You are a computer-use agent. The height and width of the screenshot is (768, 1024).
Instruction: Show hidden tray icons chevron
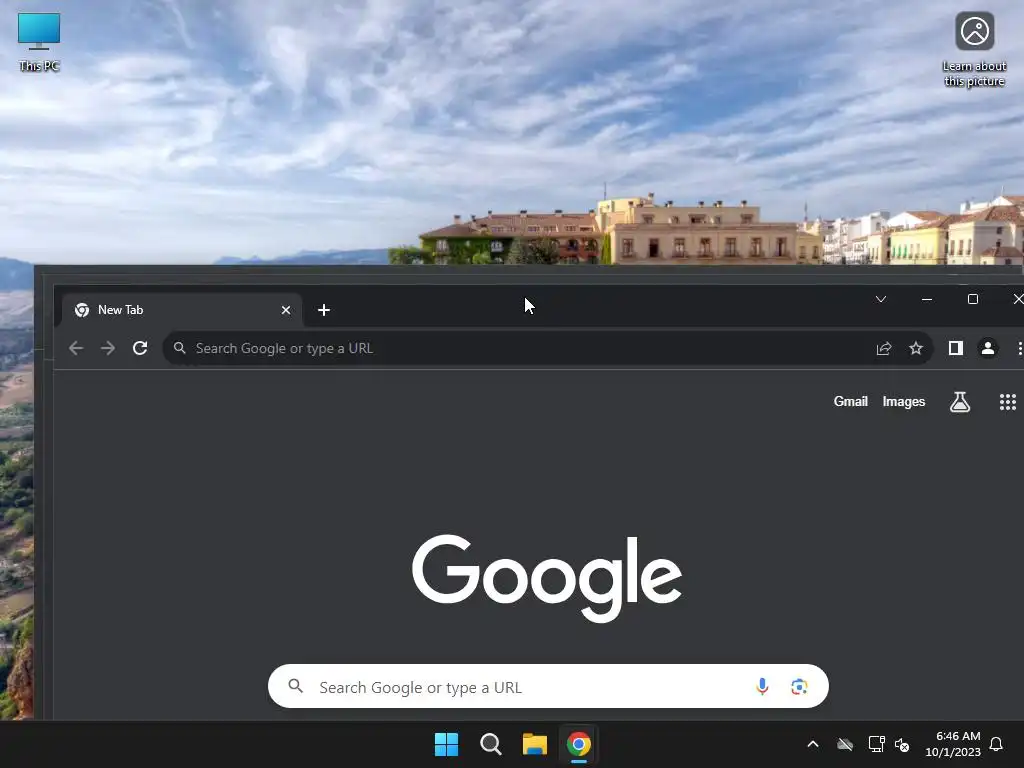[x=813, y=744]
